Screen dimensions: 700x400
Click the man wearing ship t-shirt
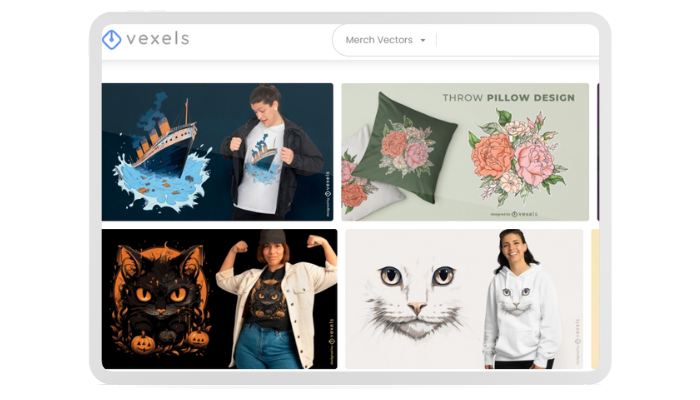[x=271, y=152]
